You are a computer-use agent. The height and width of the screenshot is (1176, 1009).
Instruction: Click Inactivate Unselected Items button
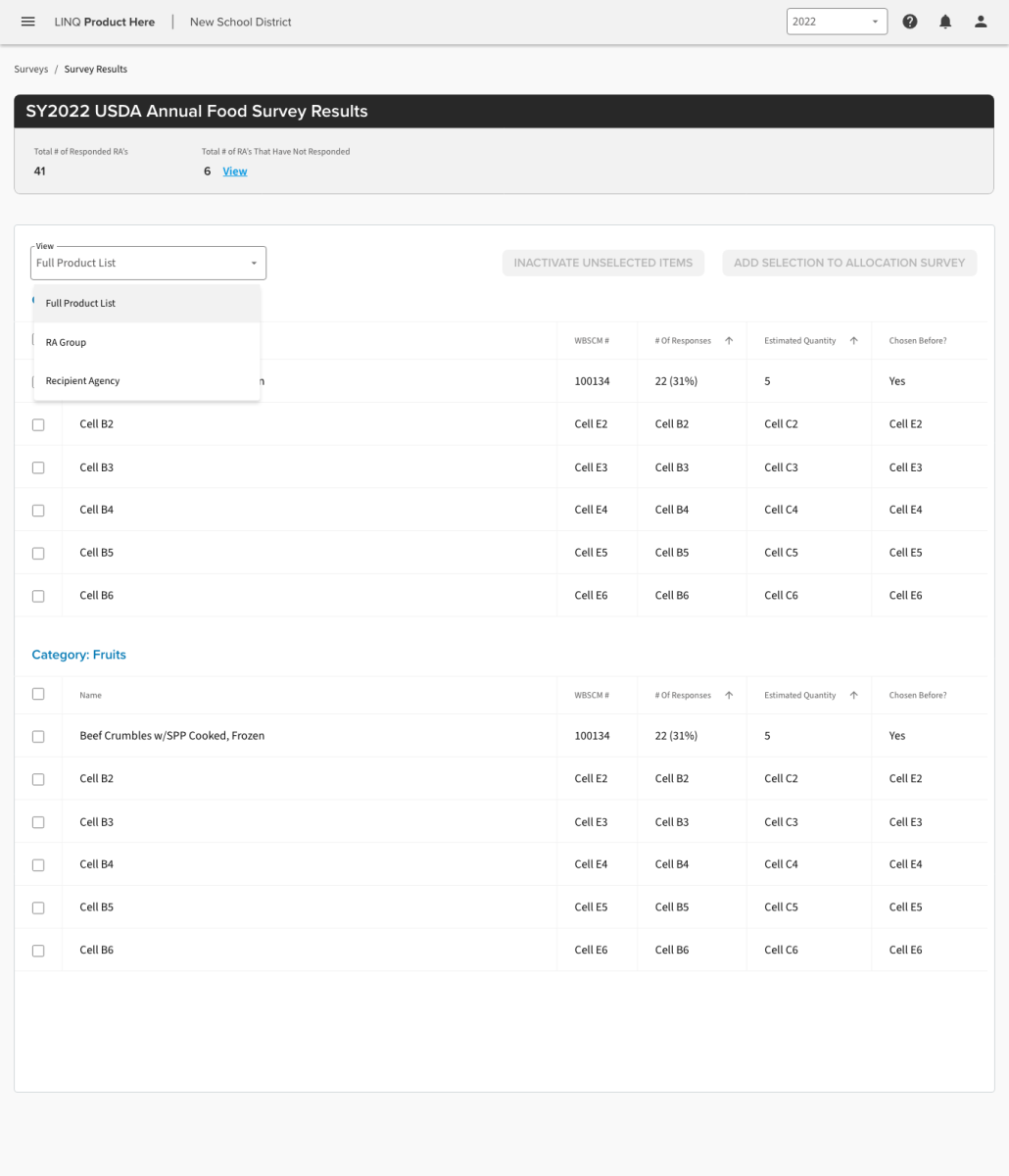point(602,263)
